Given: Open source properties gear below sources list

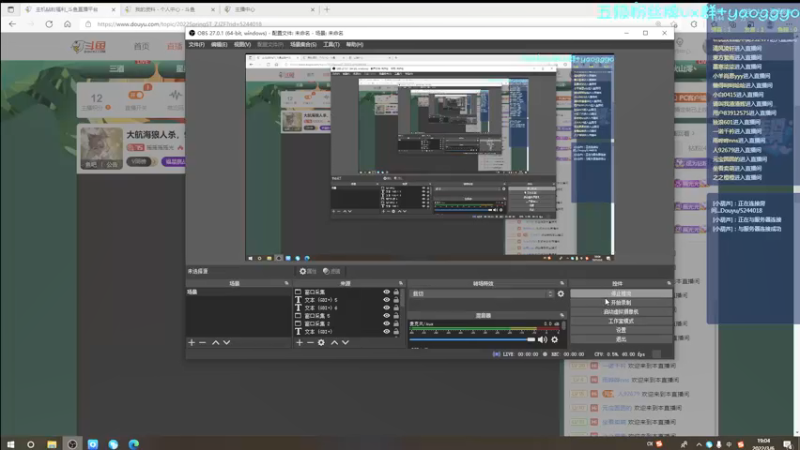Looking at the screenshot, I should point(321,342).
